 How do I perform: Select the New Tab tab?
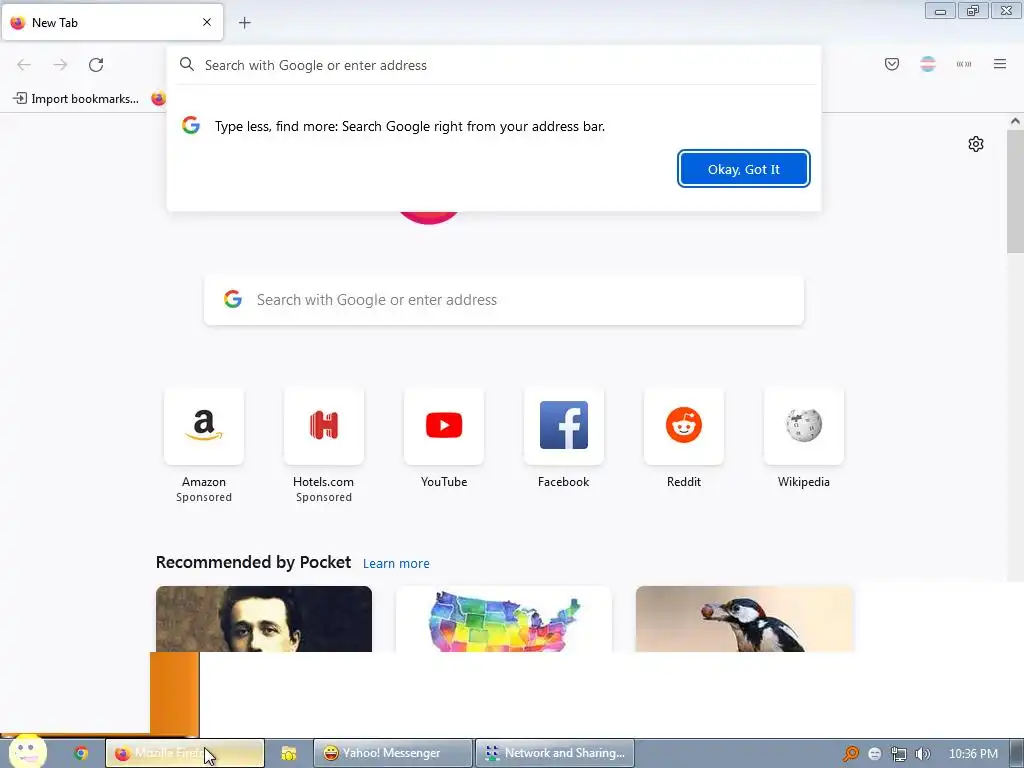[112, 22]
